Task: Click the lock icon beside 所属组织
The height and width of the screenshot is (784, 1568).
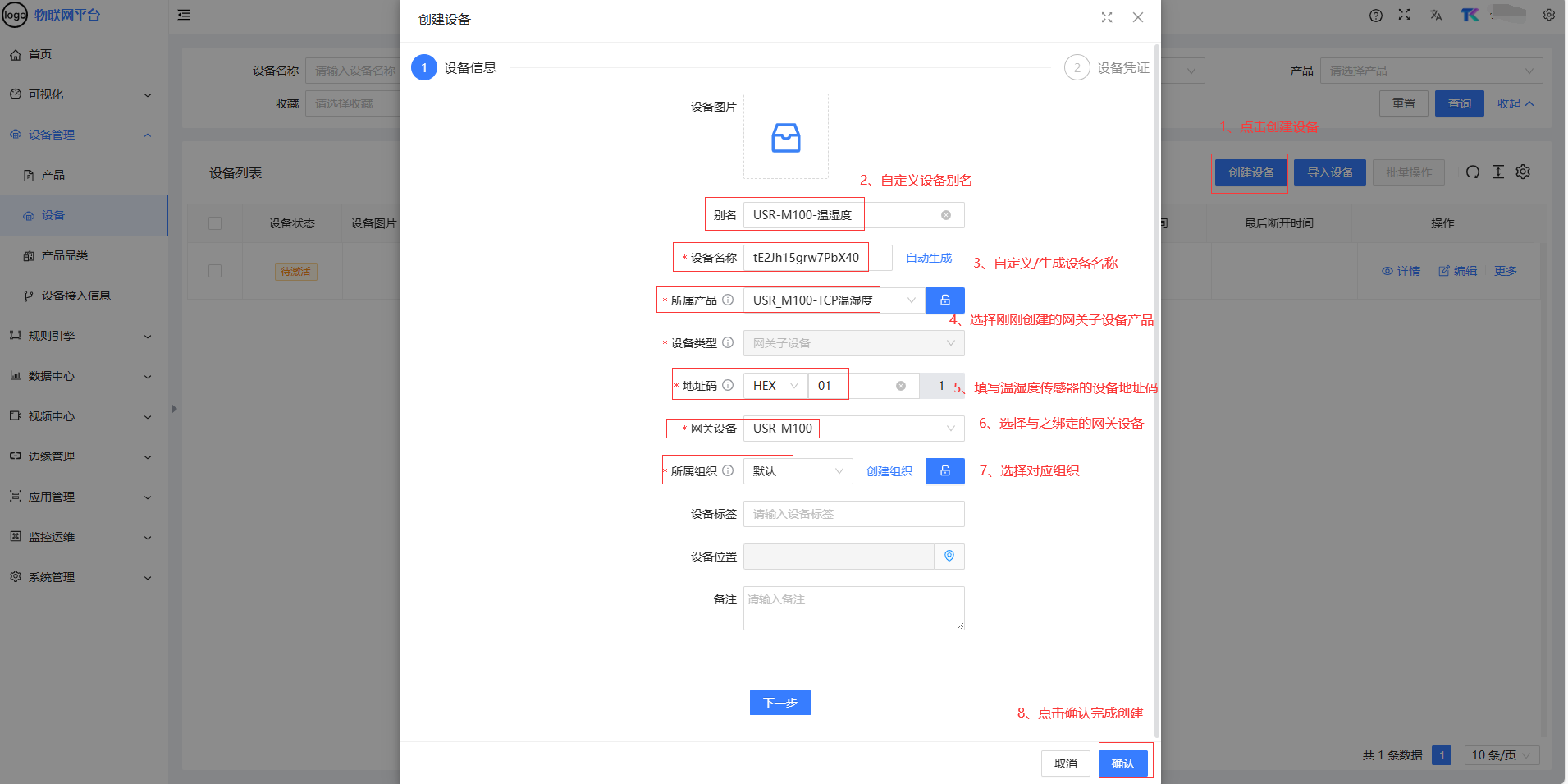Action: point(944,471)
